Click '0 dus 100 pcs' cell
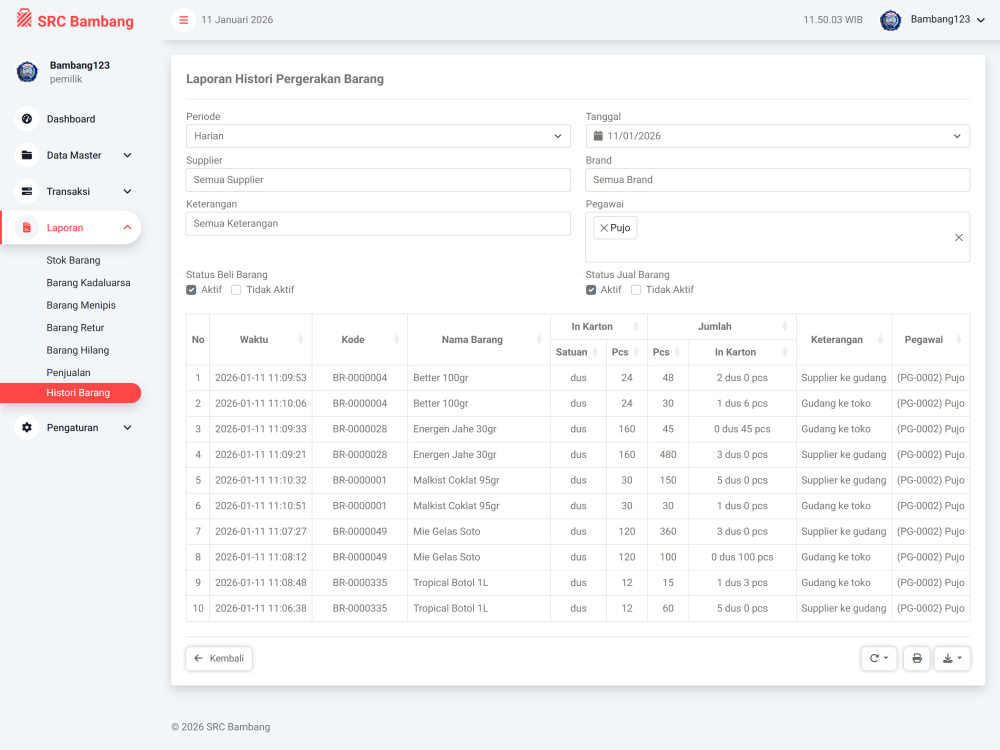 742,557
